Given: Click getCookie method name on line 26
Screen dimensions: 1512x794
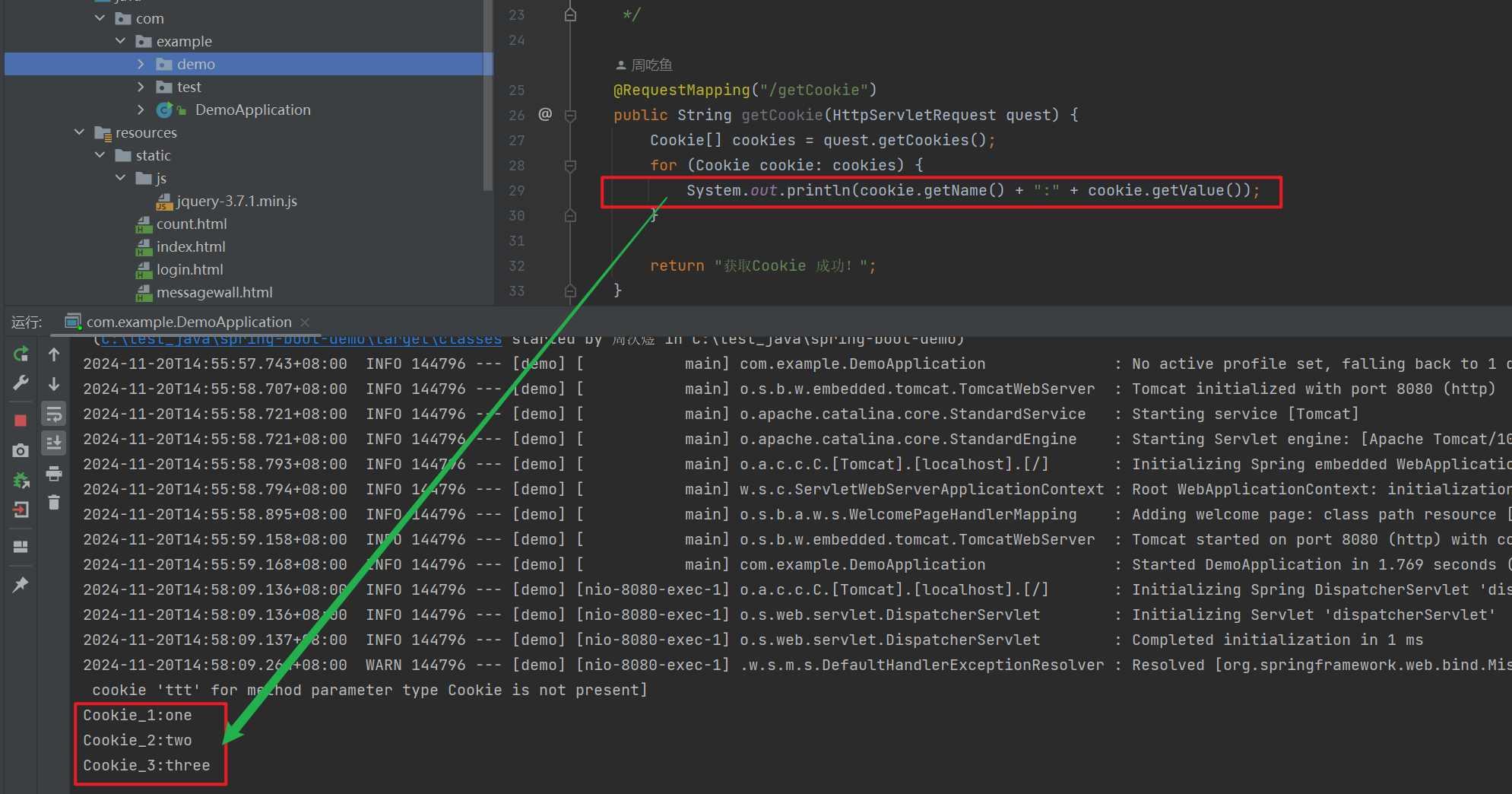Looking at the screenshot, I should coord(782,115).
